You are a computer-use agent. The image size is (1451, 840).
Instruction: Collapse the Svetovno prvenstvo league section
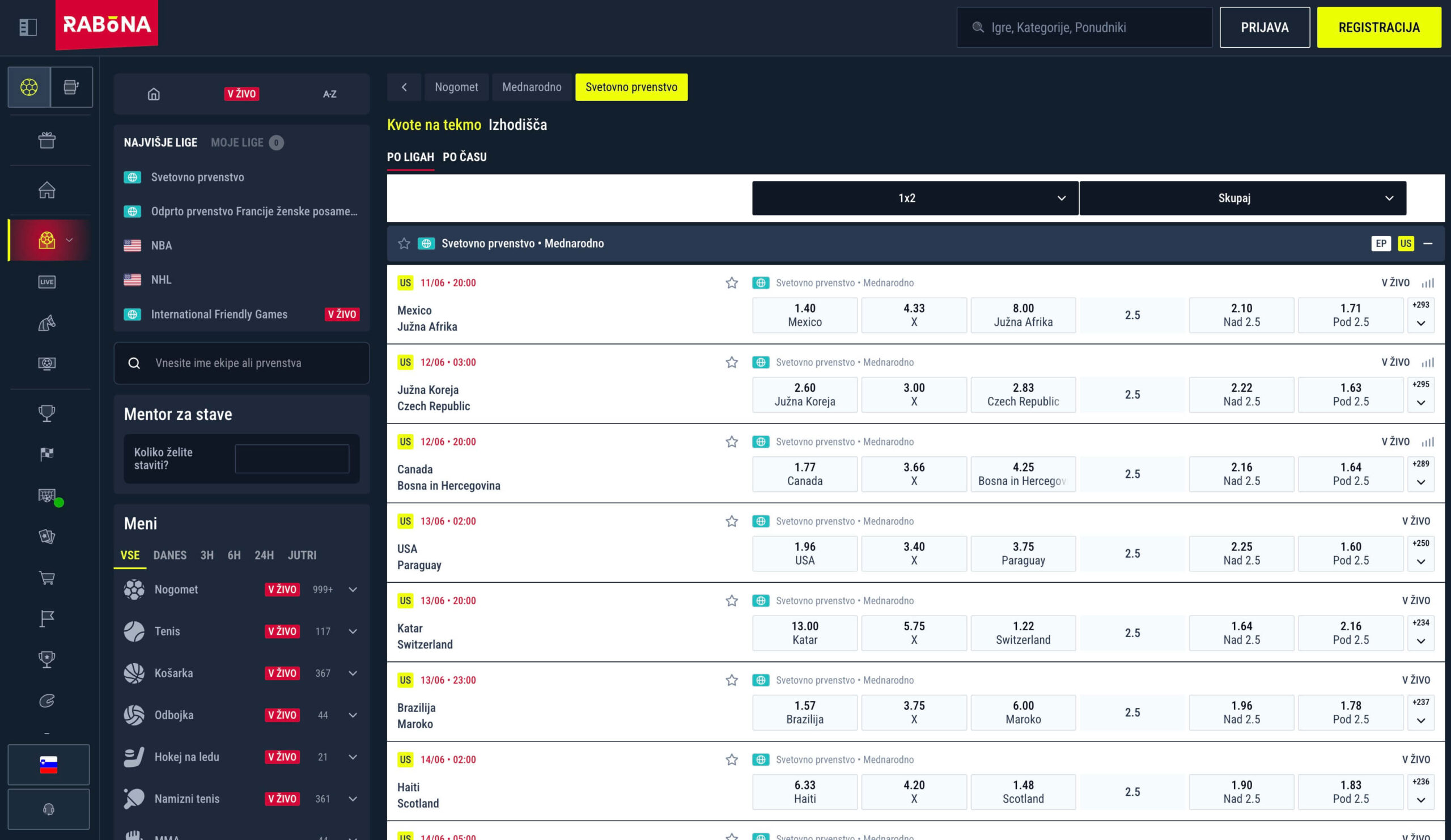1428,244
